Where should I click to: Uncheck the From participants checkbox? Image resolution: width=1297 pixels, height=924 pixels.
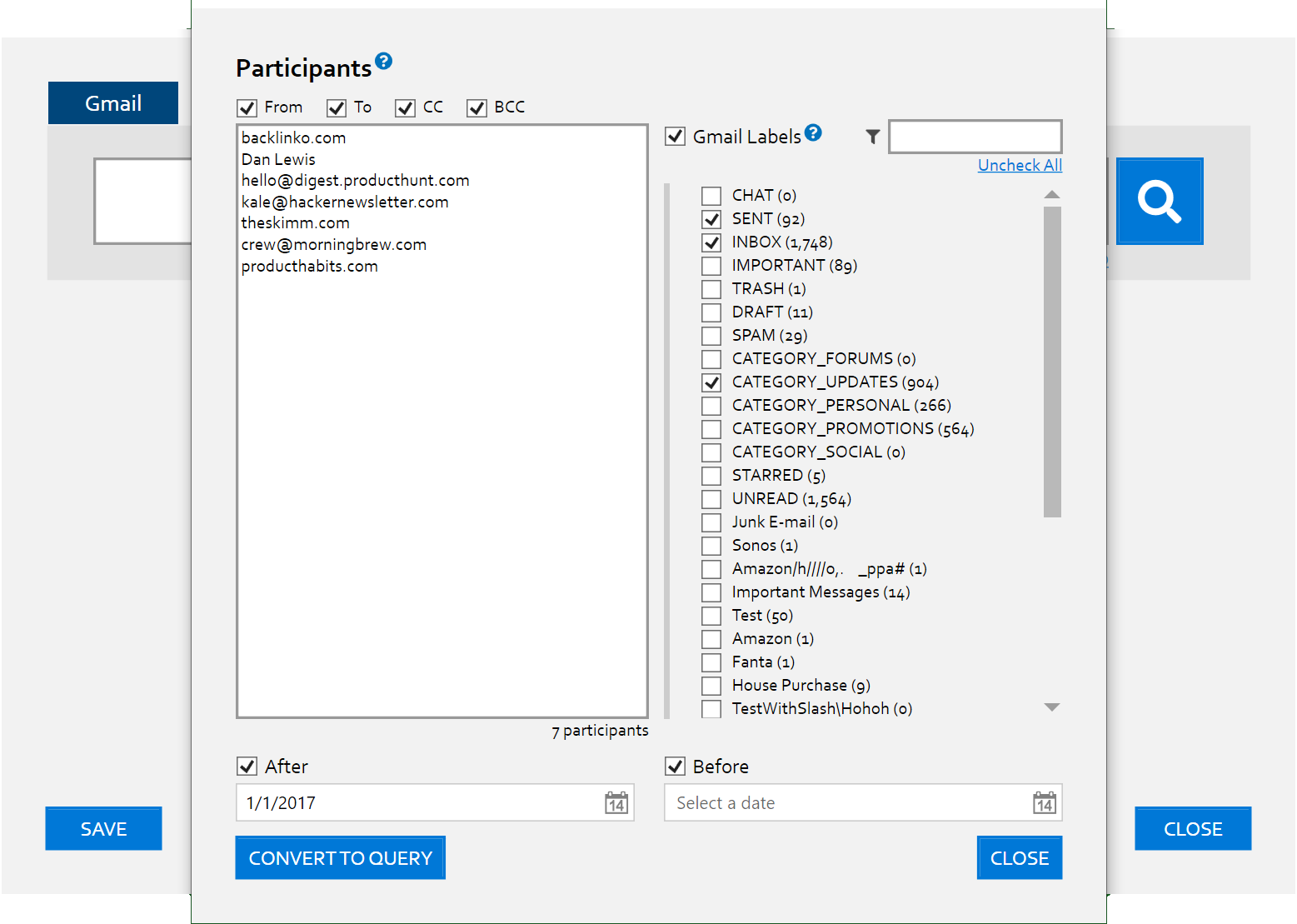pyautogui.click(x=247, y=108)
